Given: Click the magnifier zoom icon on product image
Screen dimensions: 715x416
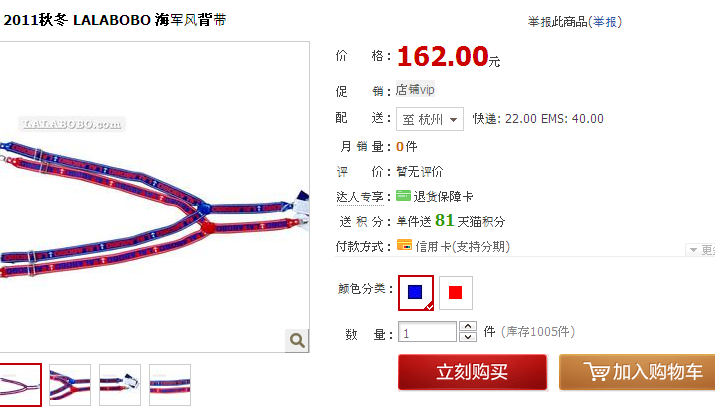Looking at the screenshot, I should pyautogui.click(x=297, y=340).
